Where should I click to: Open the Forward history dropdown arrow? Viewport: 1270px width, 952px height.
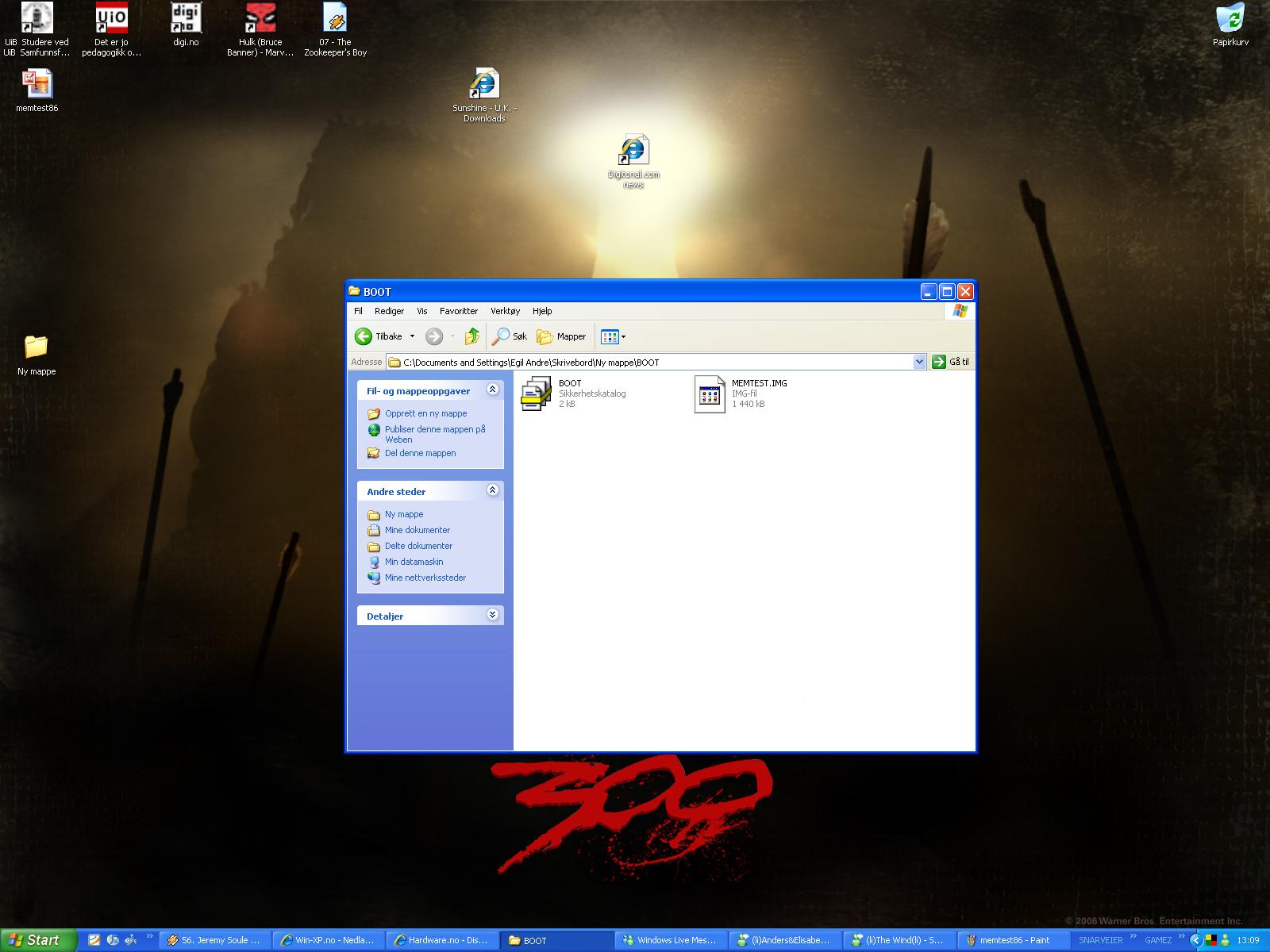point(452,336)
